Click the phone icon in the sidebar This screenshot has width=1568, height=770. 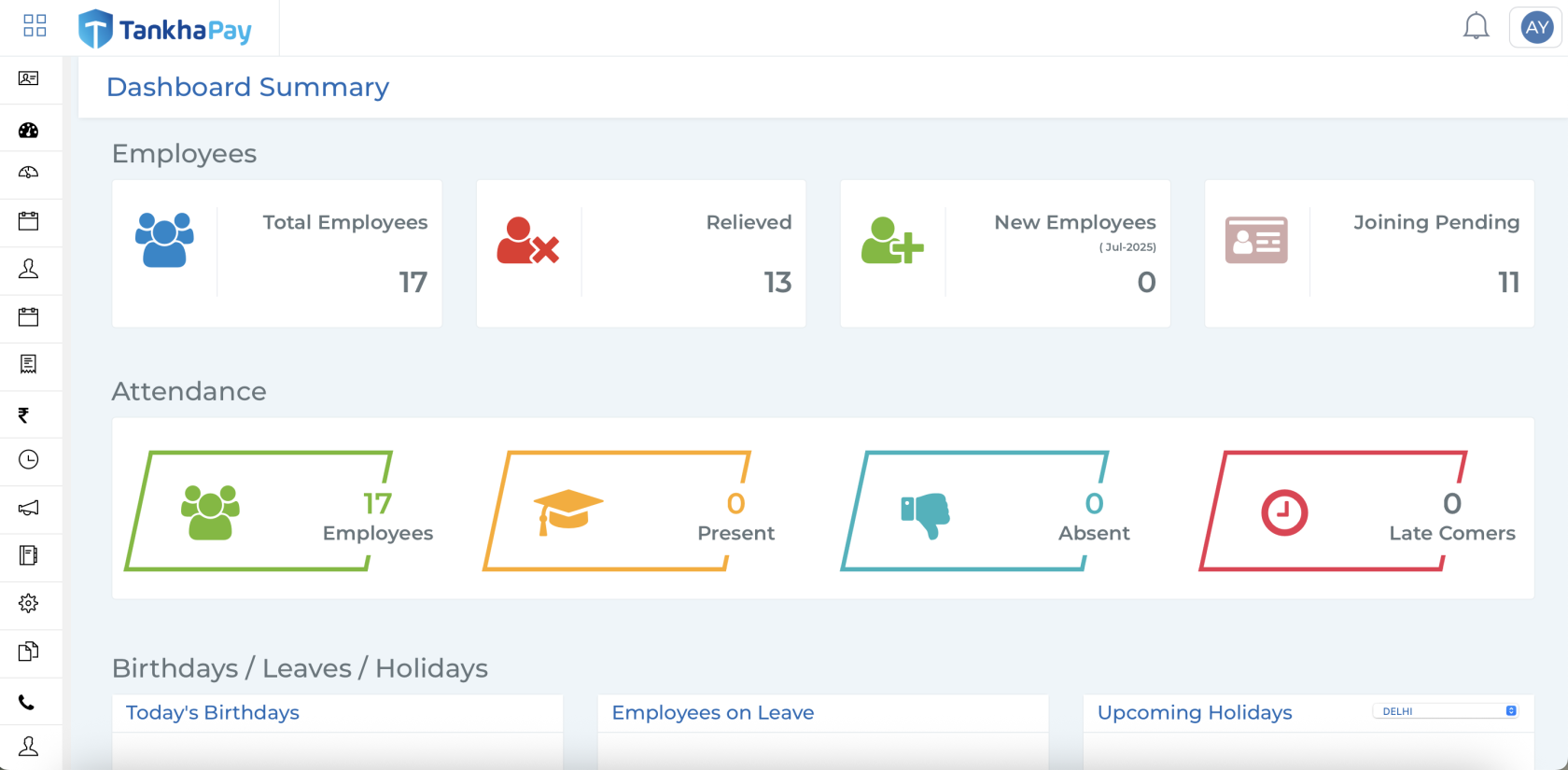pyautogui.click(x=27, y=703)
